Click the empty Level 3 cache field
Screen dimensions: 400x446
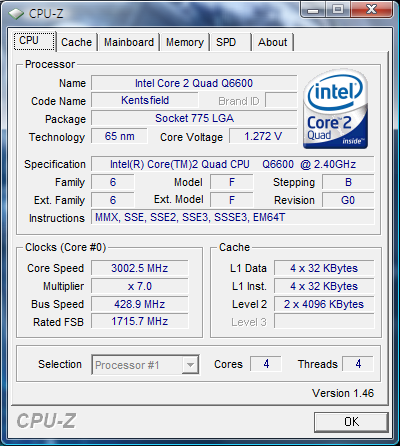(x=324, y=322)
